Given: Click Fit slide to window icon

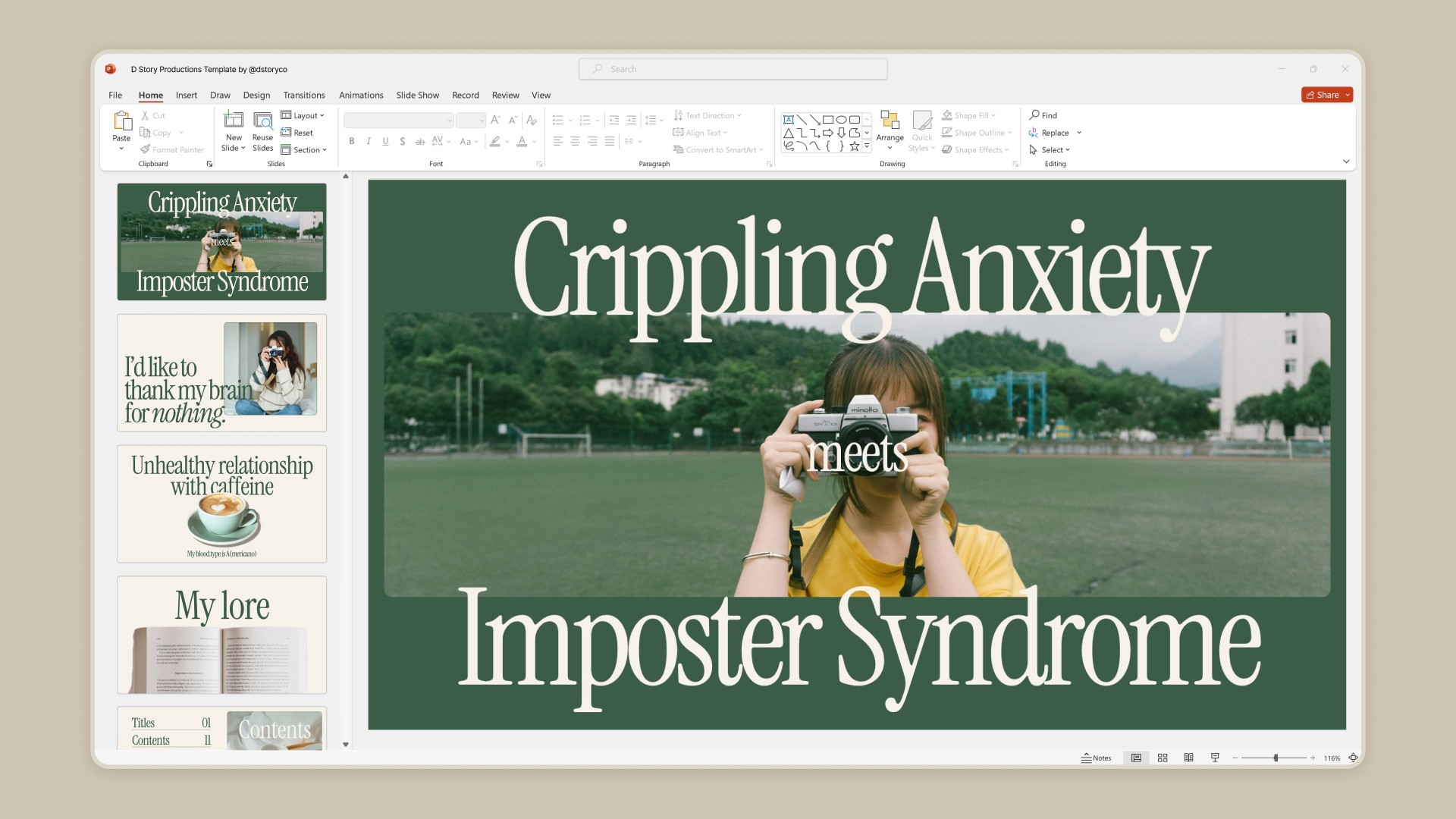Looking at the screenshot, I should 1353,758.
